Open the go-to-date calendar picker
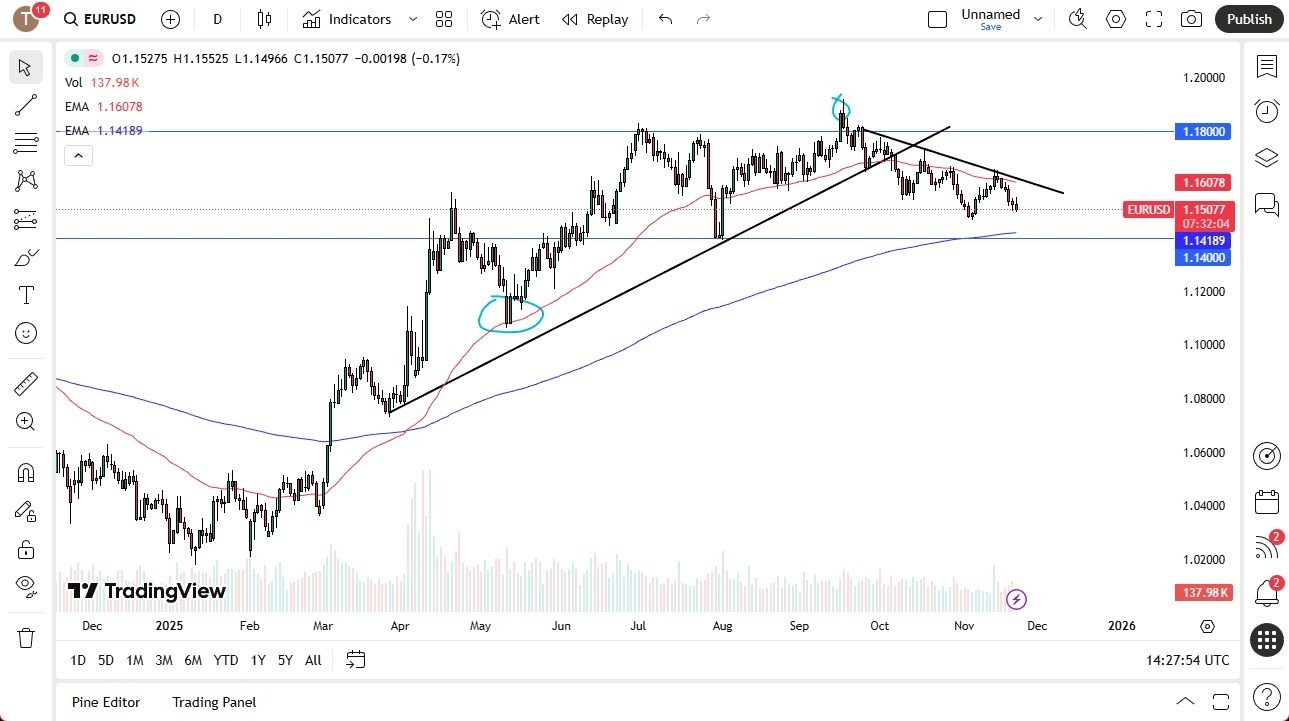This screenshot has width=1289, height=721. click(x=355, y=660)
